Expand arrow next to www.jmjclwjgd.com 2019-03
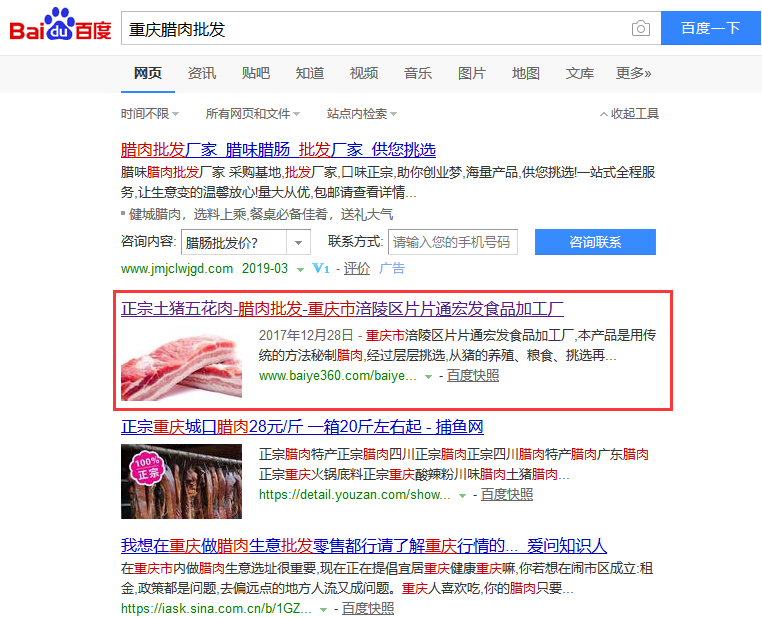The width and height of the screenshot is (762, 617). (300, 269)
